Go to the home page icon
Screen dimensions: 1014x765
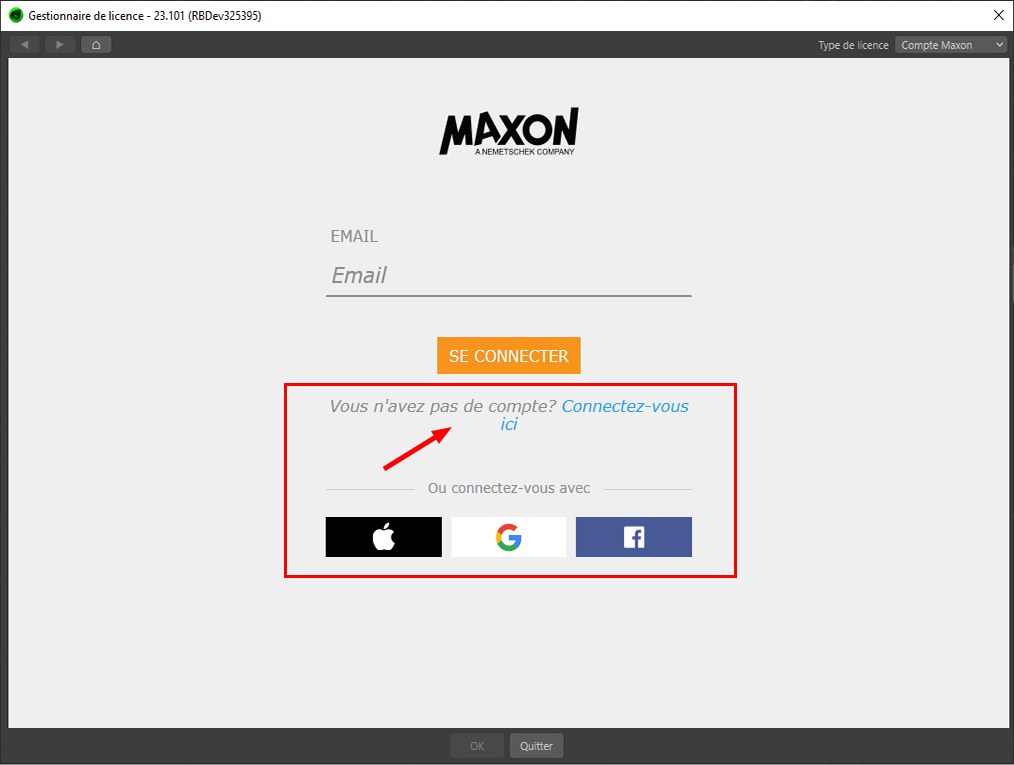(x=96, y=45)
